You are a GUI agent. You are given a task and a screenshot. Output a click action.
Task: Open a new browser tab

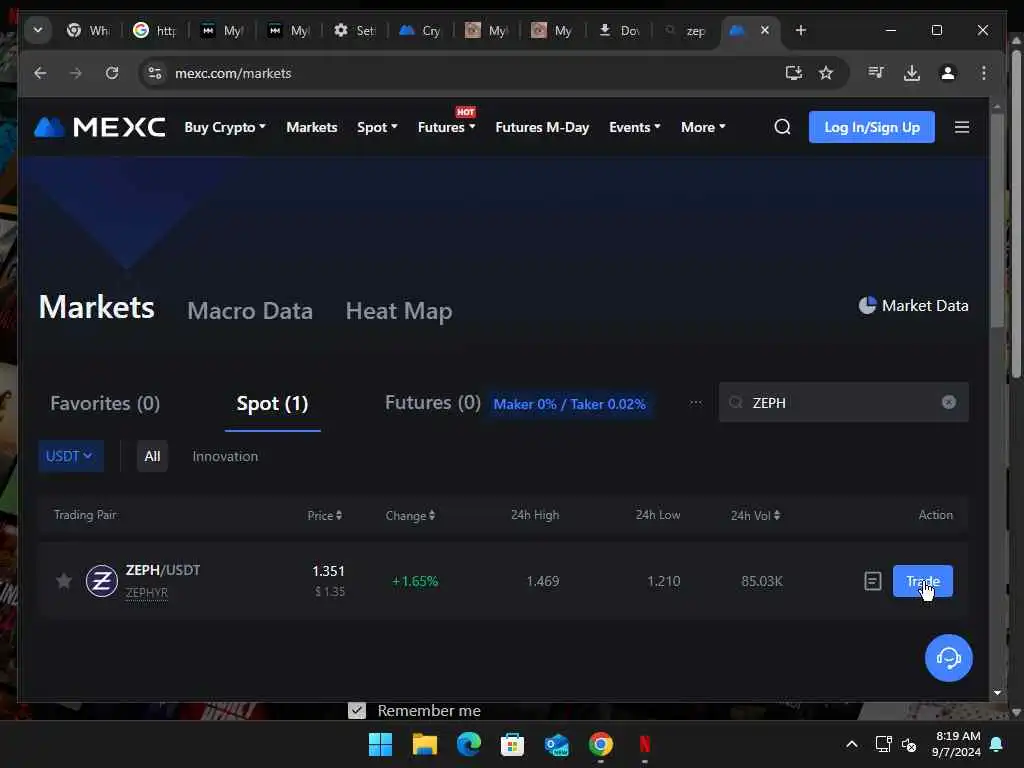point(801,30)
